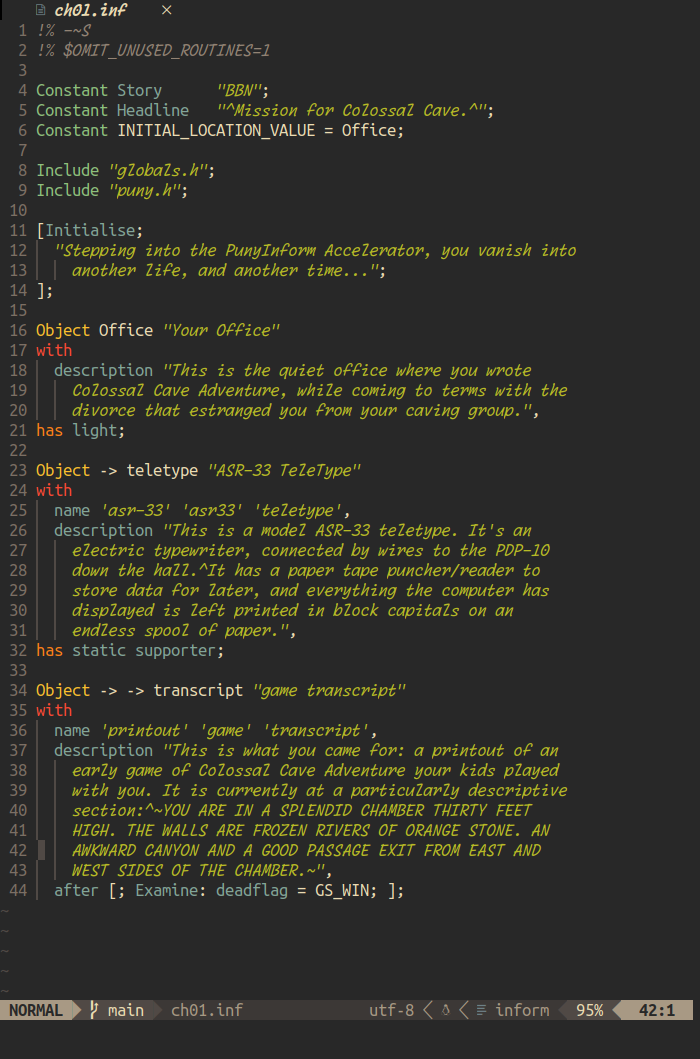Click the word description on line 18
Image resolution: width=700 pixels, height=1059 pixels.
[x=103, y=370]
